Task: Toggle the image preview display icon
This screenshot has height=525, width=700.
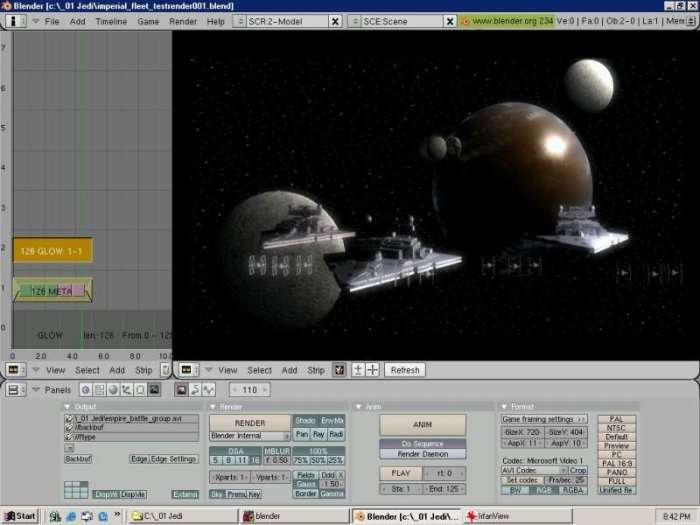Action: pyautogui.click(x=339, y=370)
